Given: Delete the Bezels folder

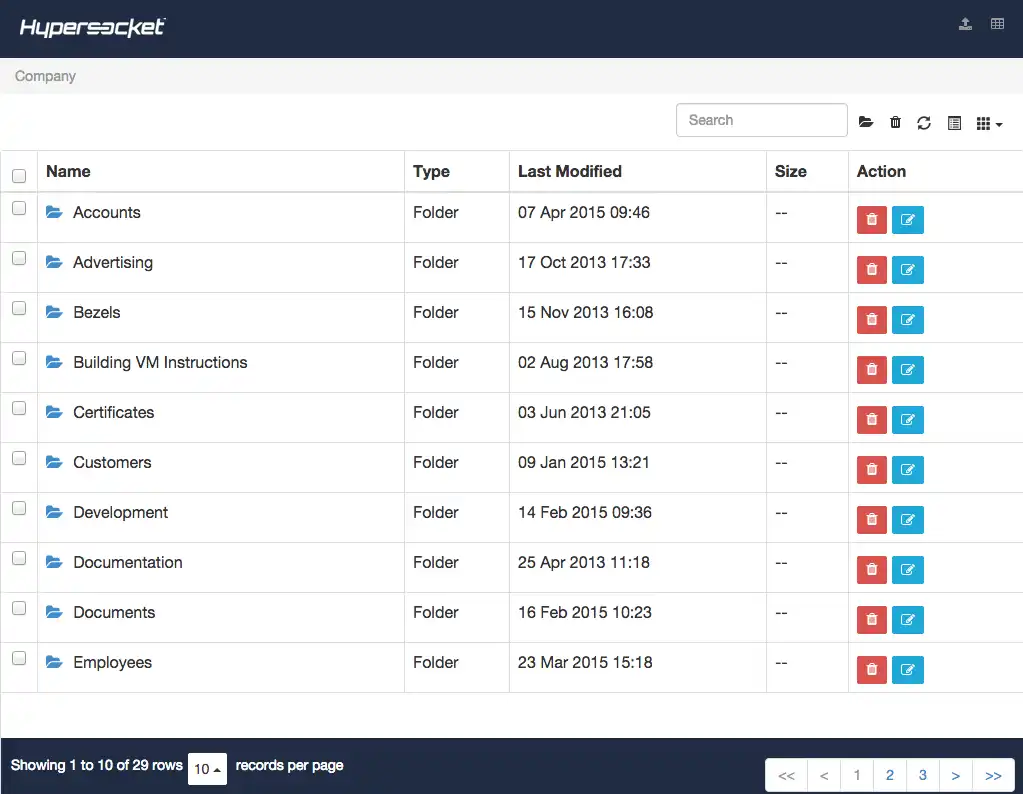Looking at the screenshot, I should 872,320.
